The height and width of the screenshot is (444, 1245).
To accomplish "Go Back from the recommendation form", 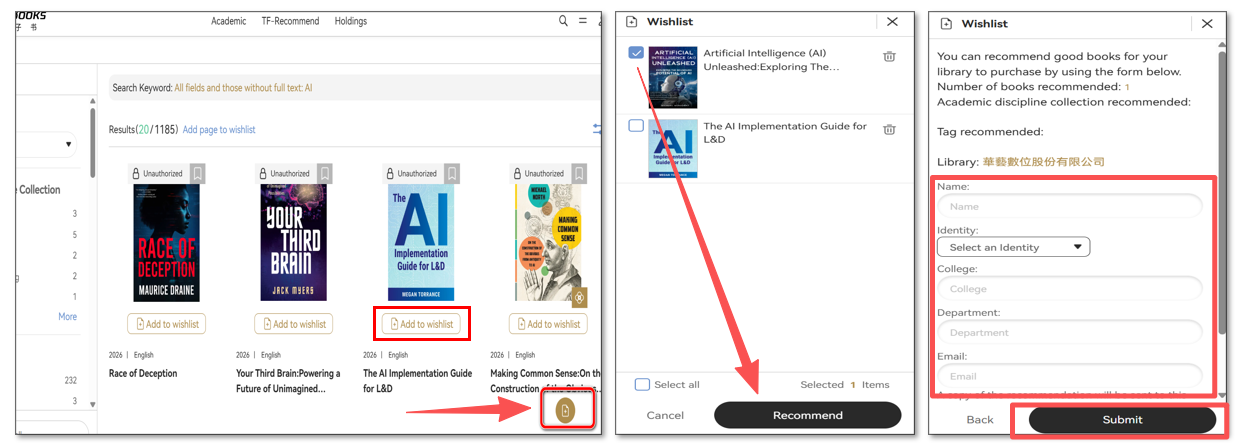I will 980,420.
